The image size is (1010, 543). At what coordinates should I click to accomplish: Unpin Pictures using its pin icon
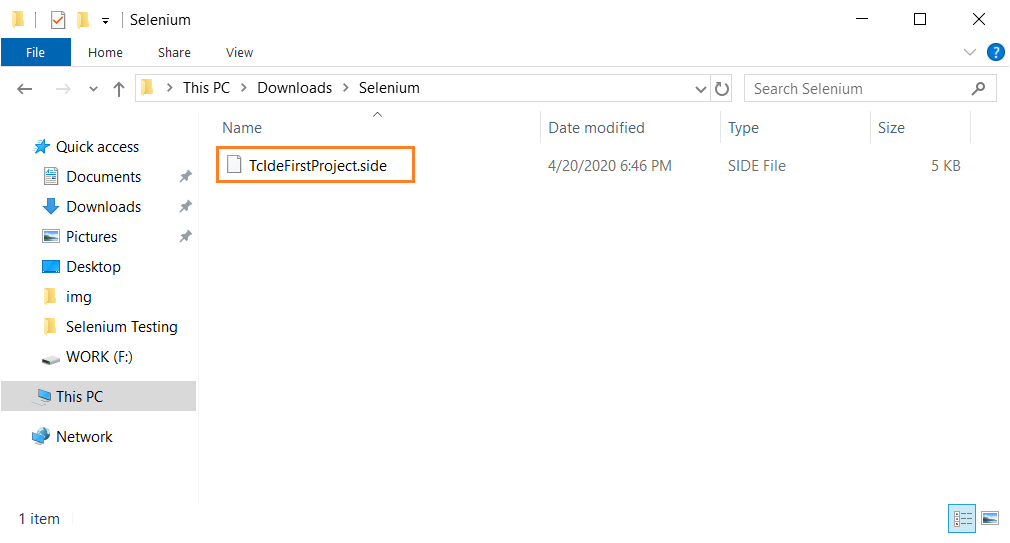click(x=186, y=236)
